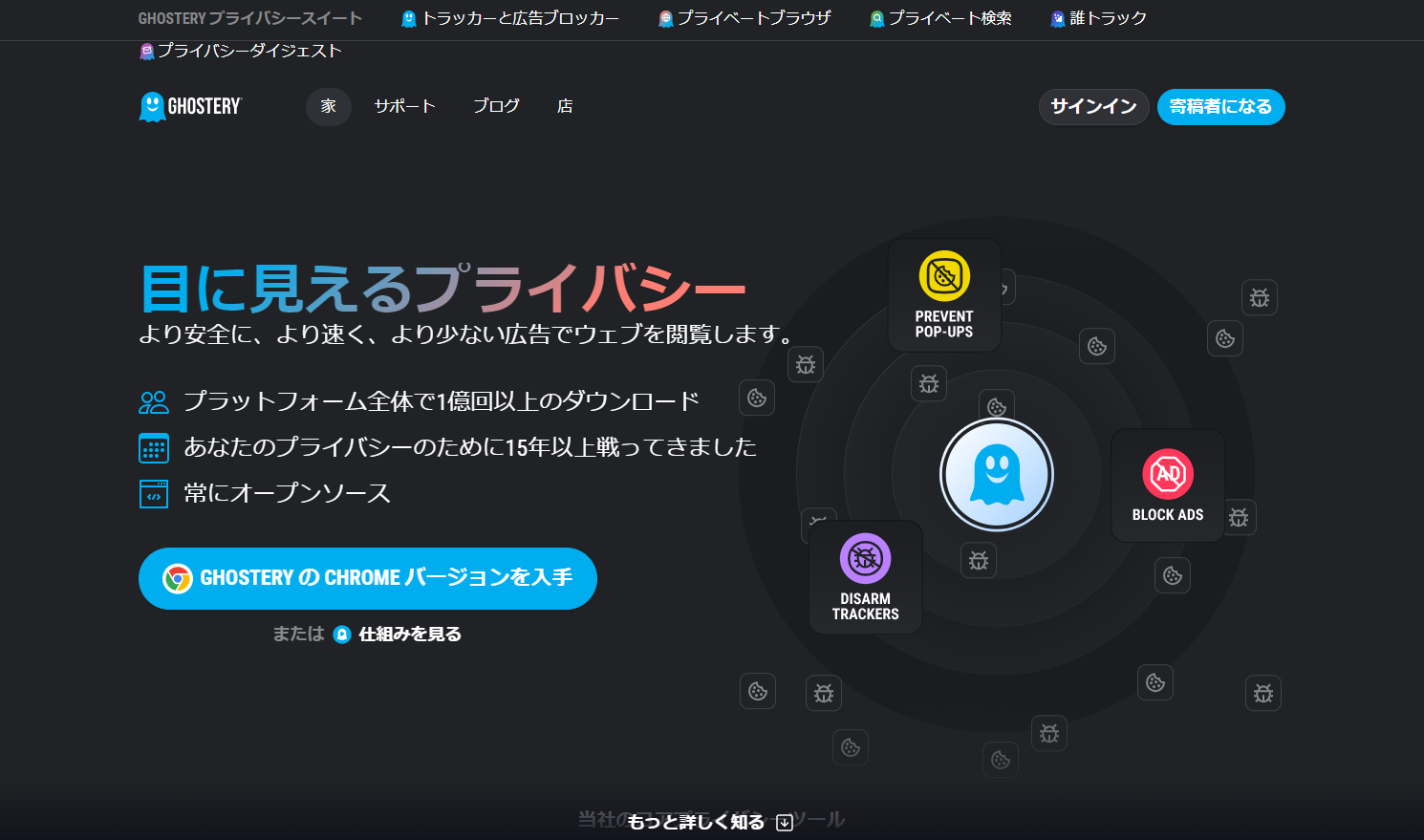Click the users icon beside download count

[154, 402]
